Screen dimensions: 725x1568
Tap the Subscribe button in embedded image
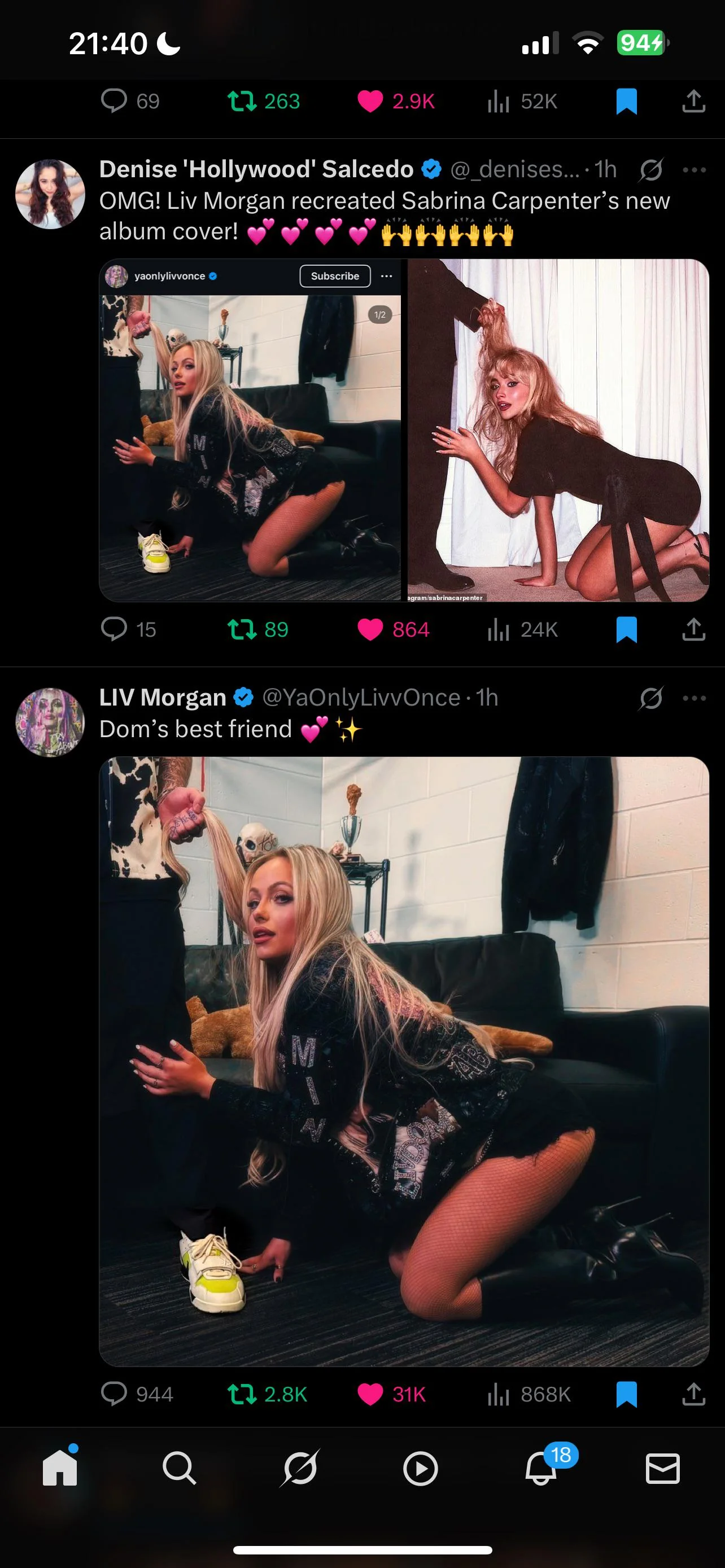335,277
